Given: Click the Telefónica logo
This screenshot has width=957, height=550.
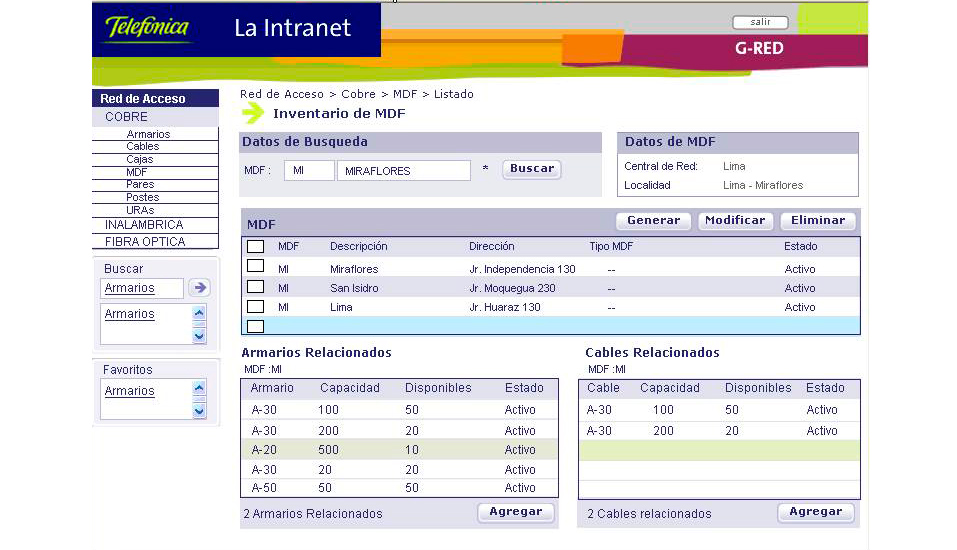Looking at the screenshot, I should pyautogui.click(x=147, y=29).
